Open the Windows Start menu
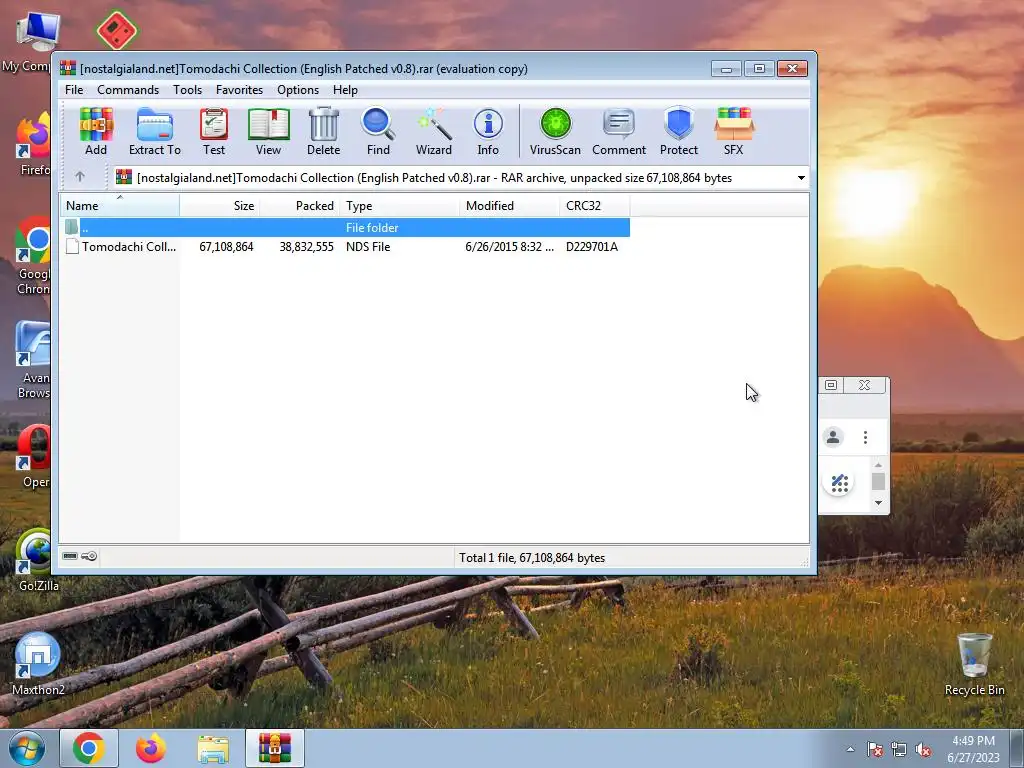This screenshot has height=768, width=1024. point(27,748)
